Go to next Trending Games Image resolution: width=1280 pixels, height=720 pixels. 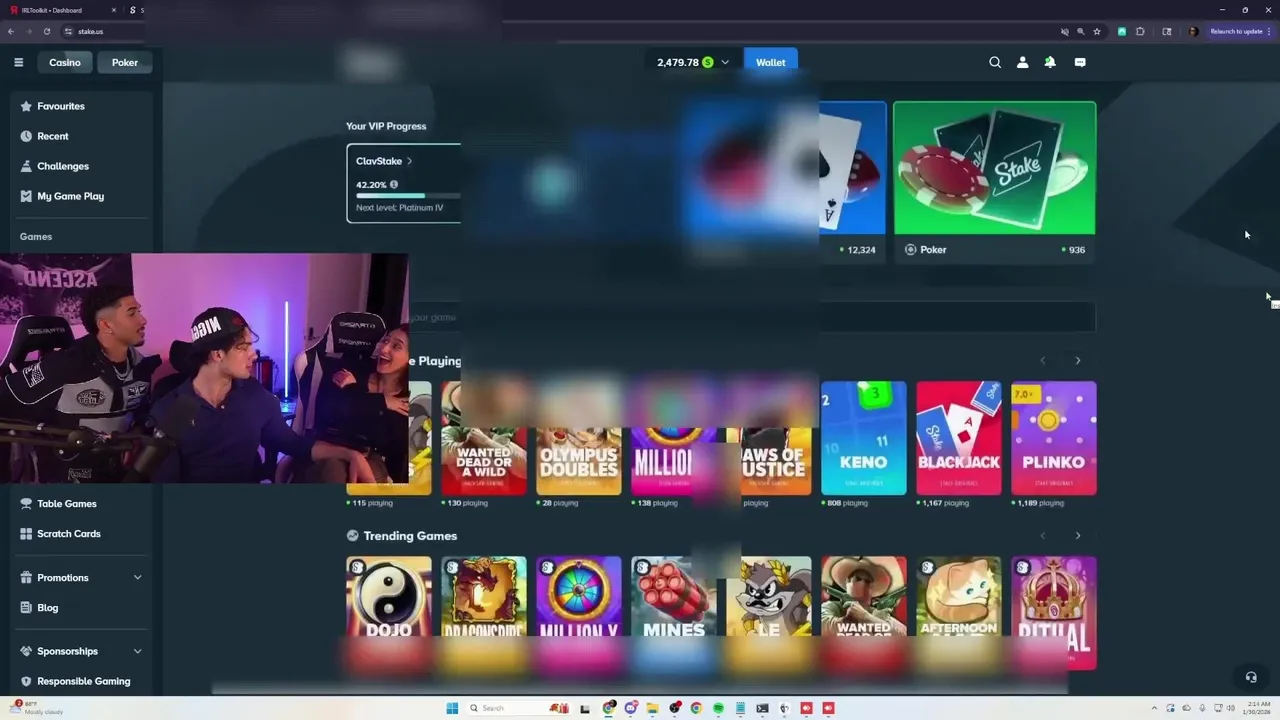coord(1077,536)
